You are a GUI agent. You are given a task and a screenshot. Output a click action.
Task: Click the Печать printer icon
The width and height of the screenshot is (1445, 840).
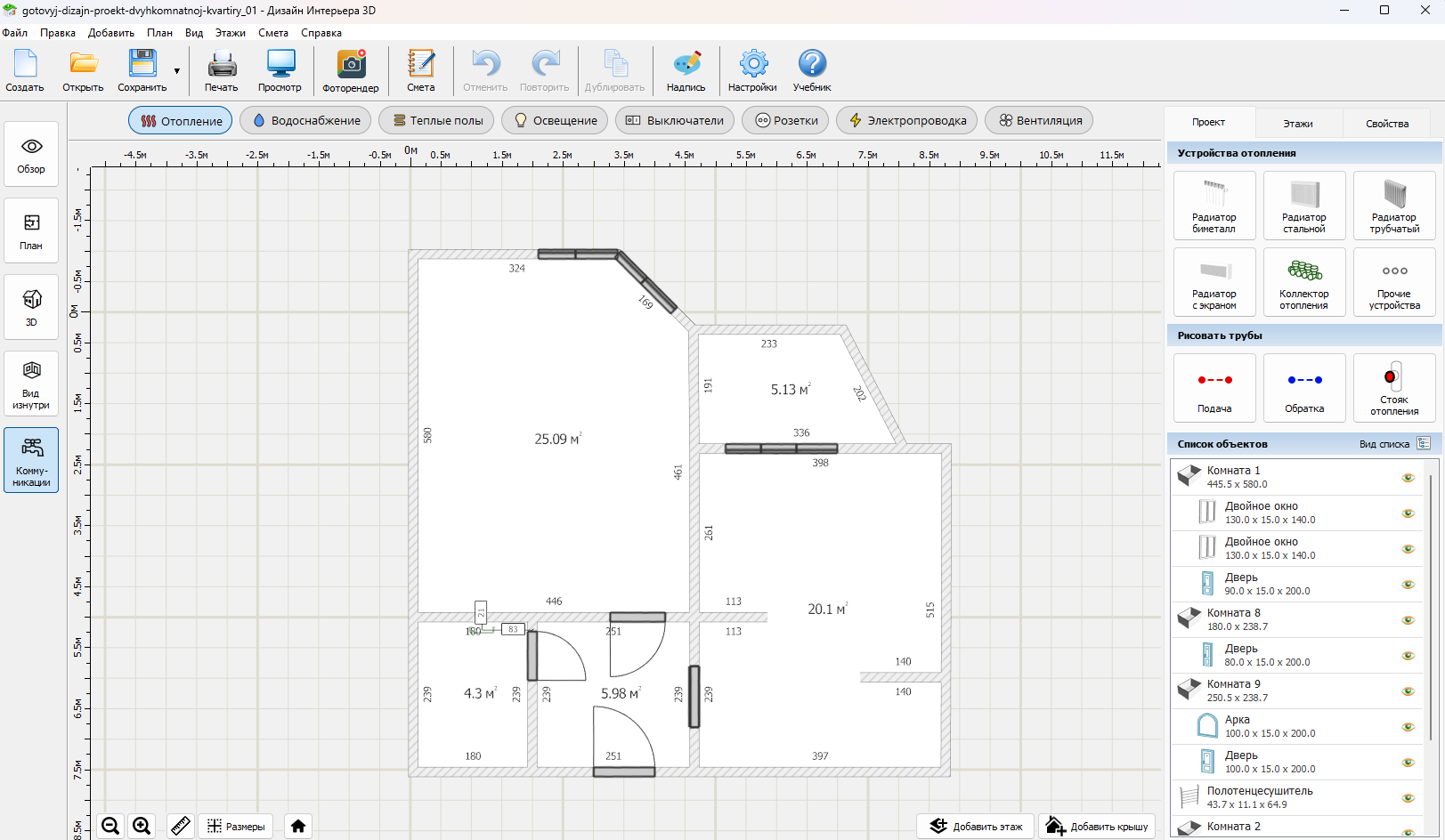[x=222, y=70]
